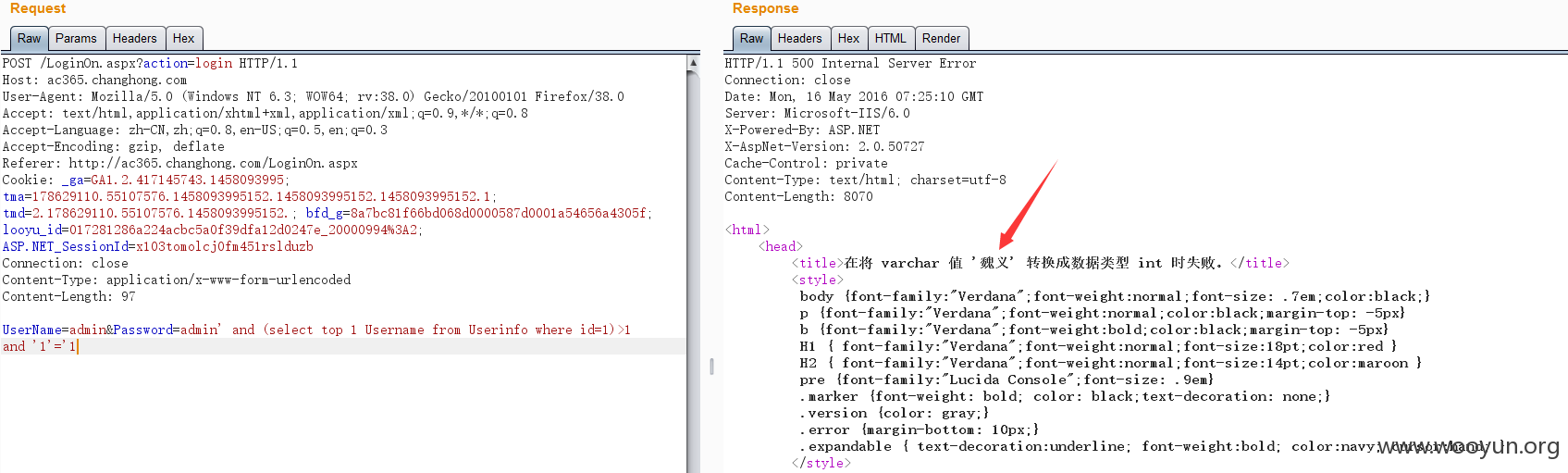Image resolution: width=1568 pixels, height=473 pixels.
Task: Click the opening <html> tag in response
Action: point(747,230)
